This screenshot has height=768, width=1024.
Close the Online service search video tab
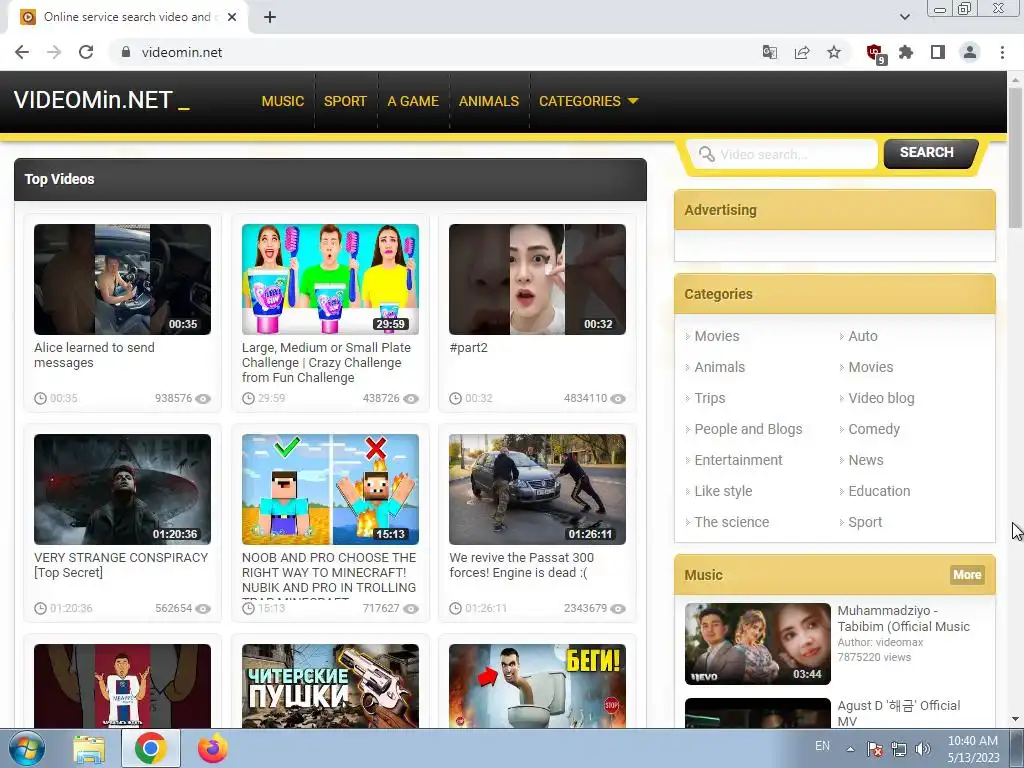232,17
